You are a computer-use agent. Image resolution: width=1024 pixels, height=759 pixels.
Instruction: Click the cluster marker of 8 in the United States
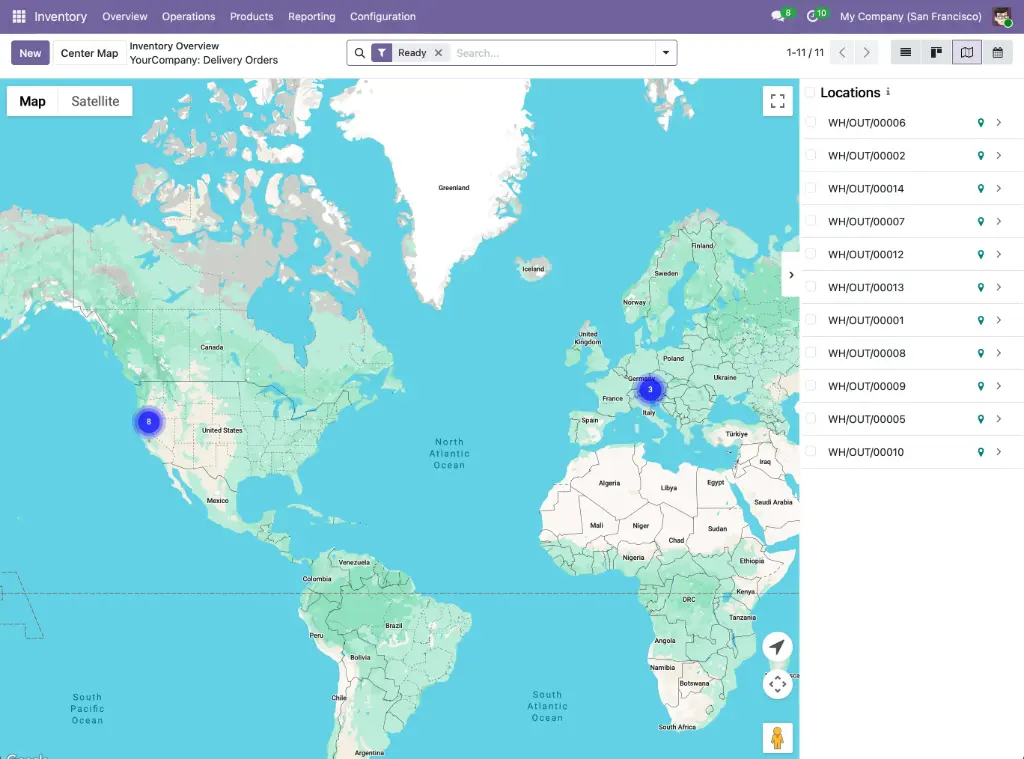[x=149, y=422]
